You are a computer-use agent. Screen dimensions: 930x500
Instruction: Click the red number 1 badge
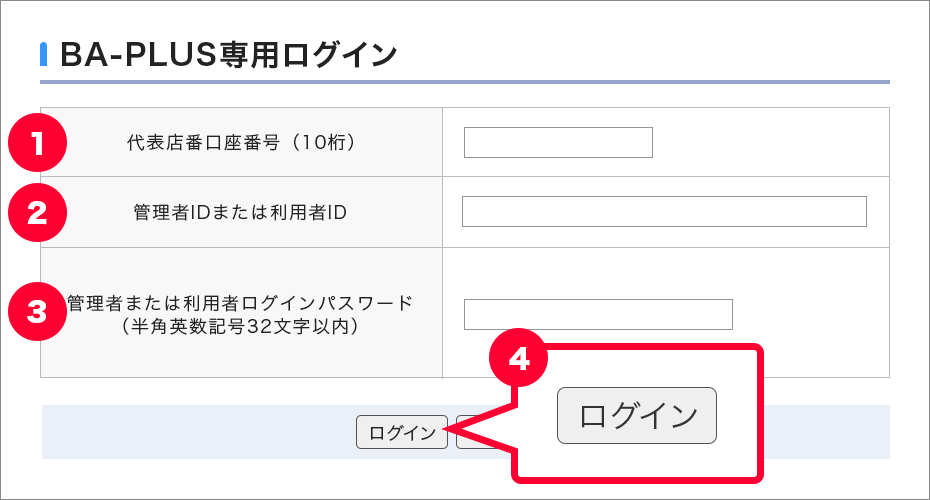(37, 143)
